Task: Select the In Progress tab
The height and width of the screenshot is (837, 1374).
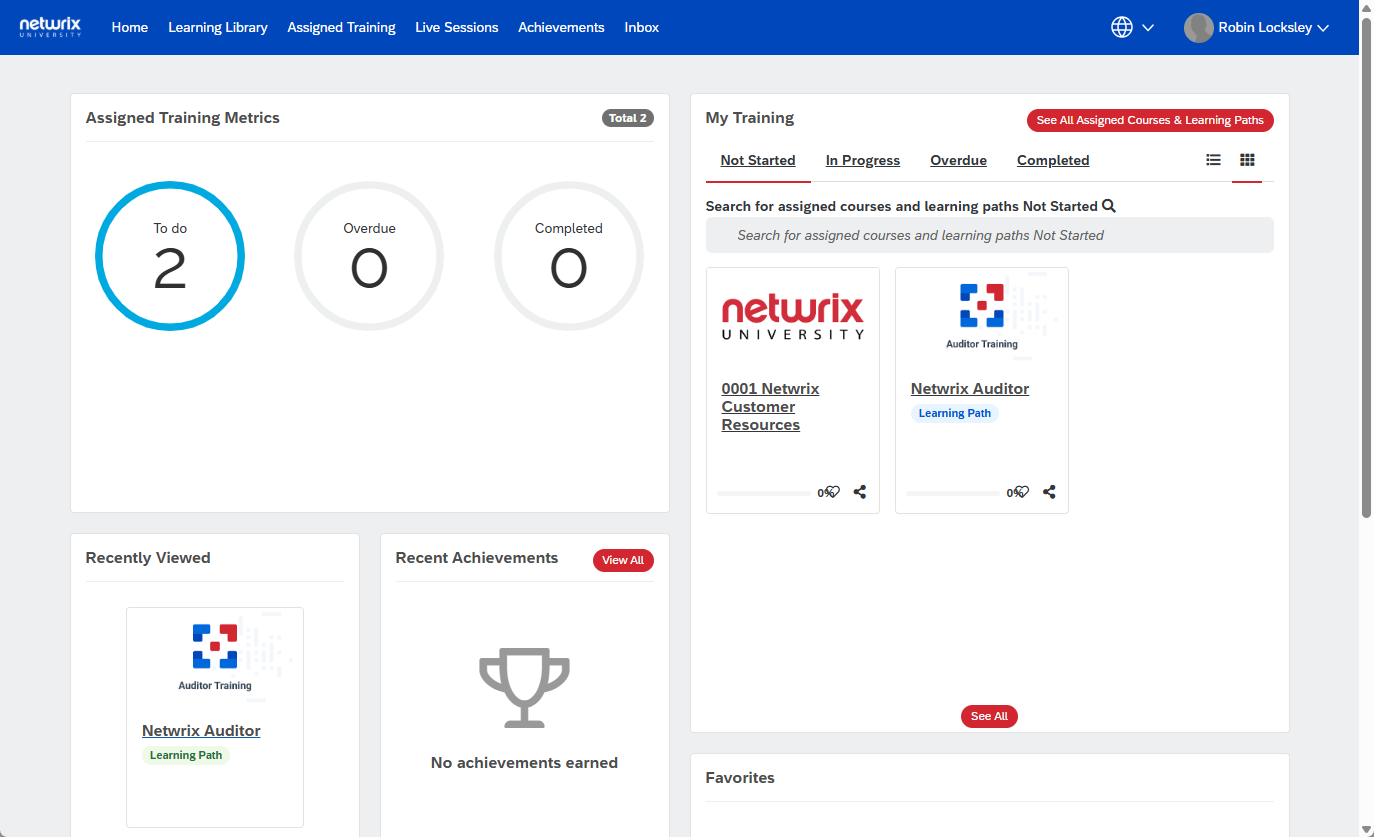Action: pos(862,160)
